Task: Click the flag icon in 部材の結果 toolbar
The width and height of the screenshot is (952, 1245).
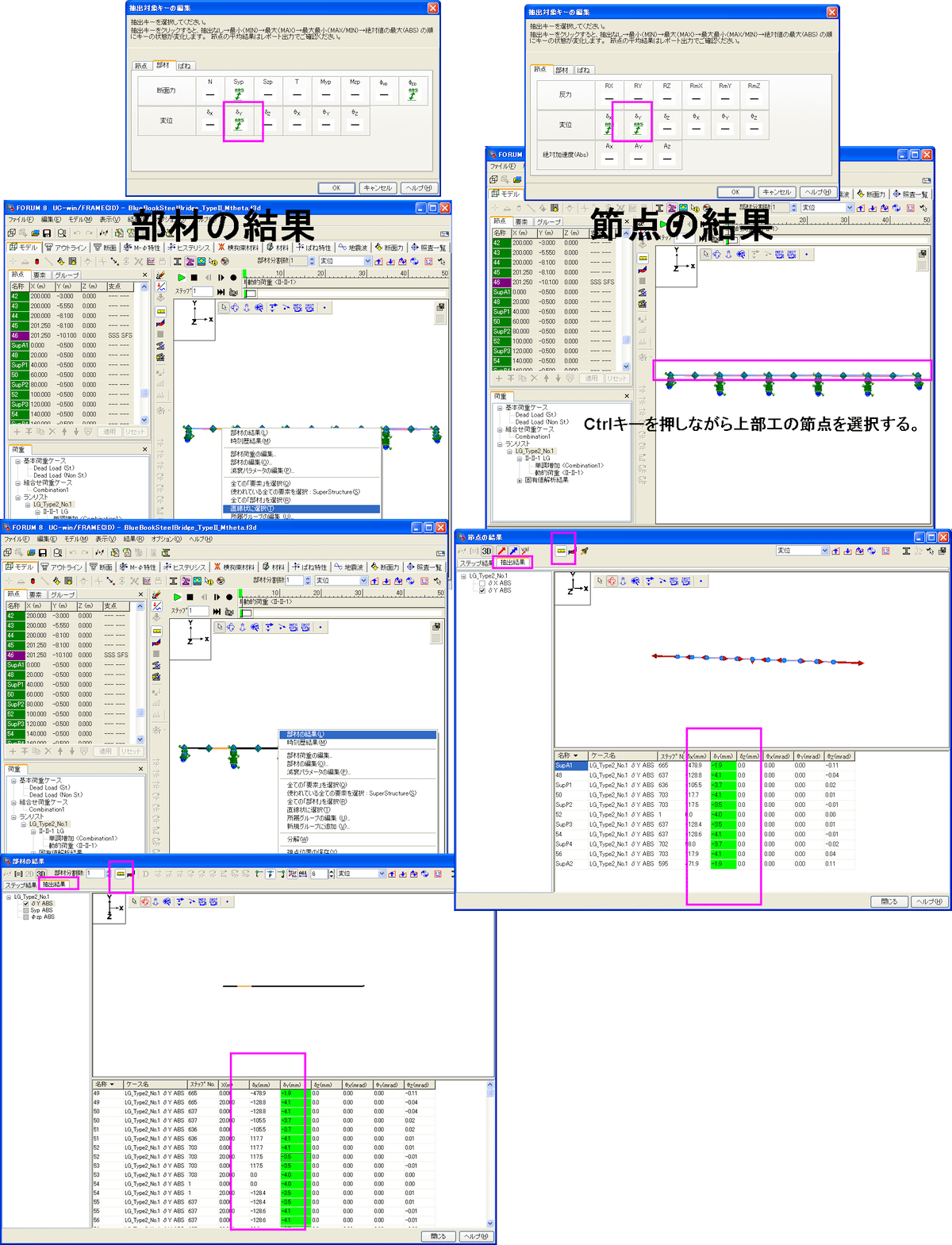Action: click(x=131, y=874)
